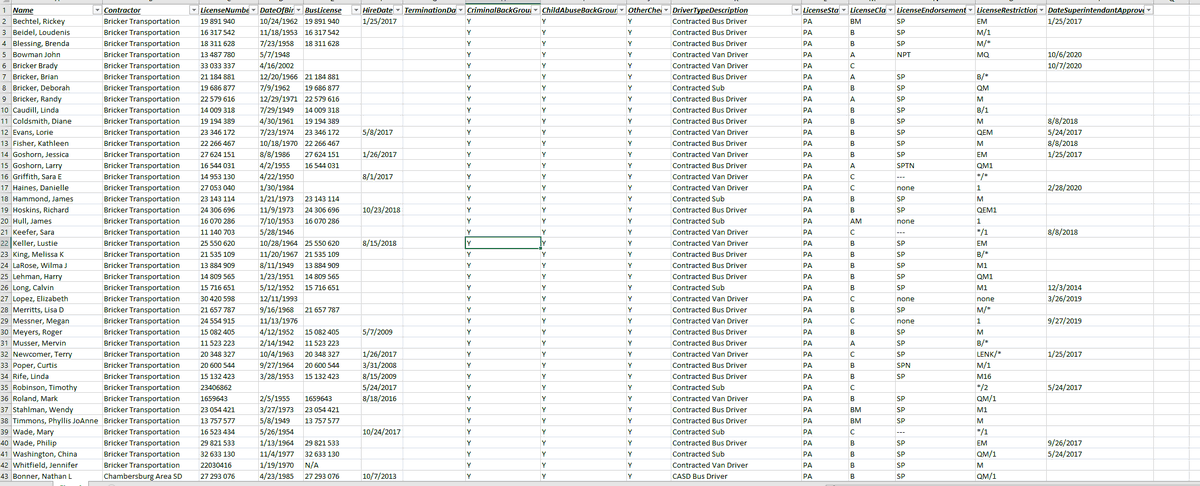Open the HireDate column filter dropdown
Screen dimensions: 1200x486
[x=398, y=9]
